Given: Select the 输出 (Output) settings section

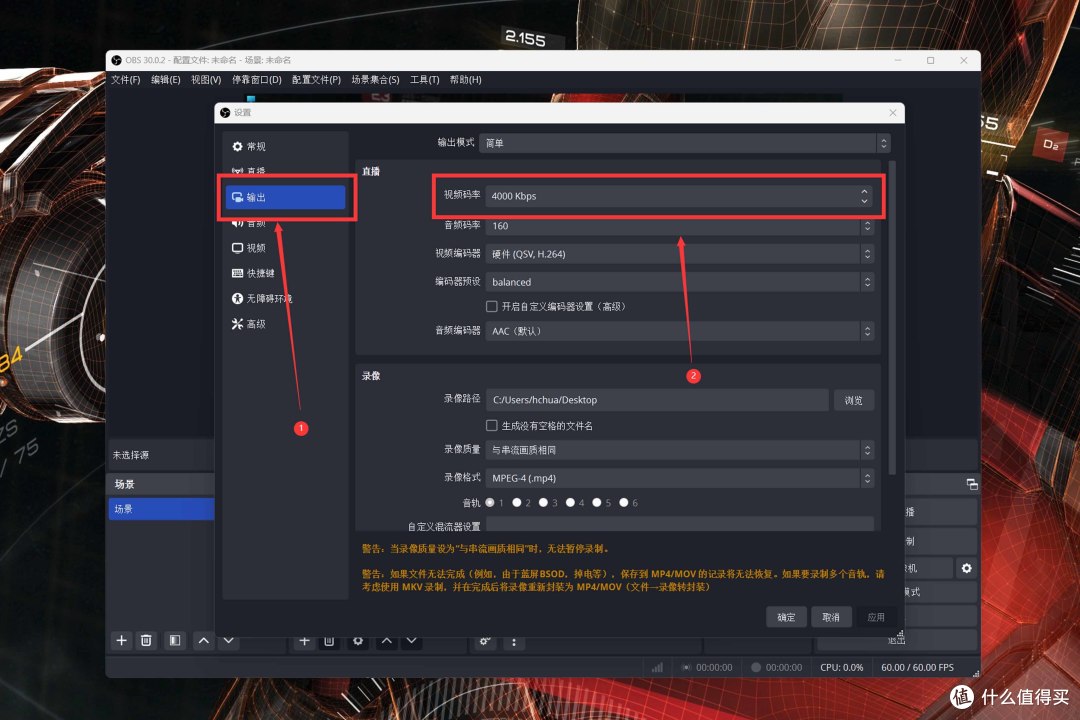Looking at the screenshot, I should click(285, 197).
